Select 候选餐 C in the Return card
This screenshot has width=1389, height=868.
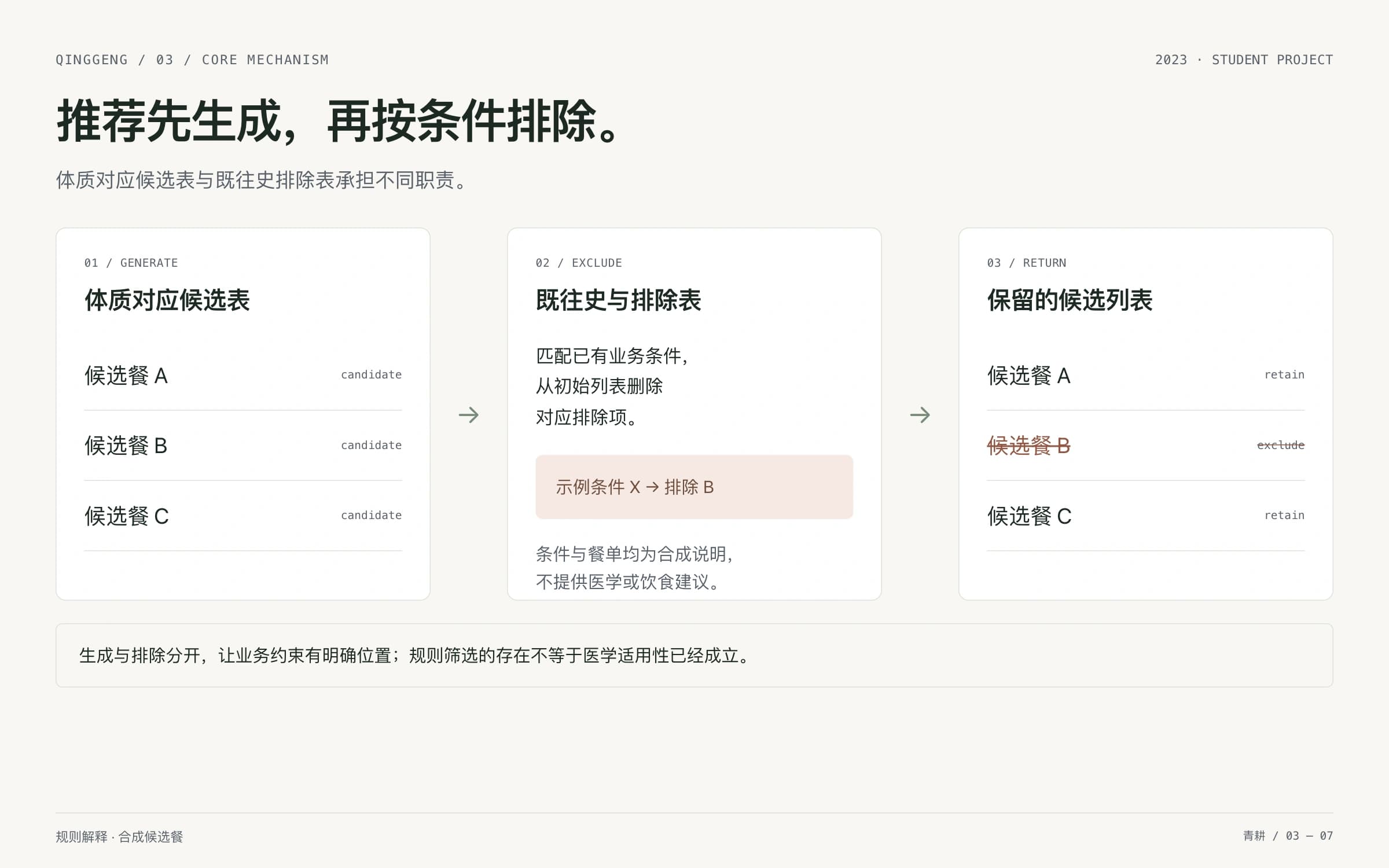coord(1030,516)
